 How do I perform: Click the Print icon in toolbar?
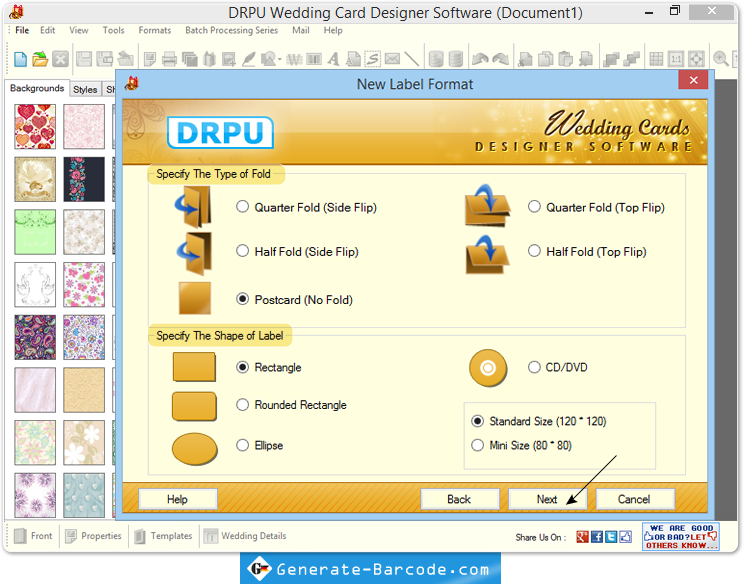coord(169,59)
